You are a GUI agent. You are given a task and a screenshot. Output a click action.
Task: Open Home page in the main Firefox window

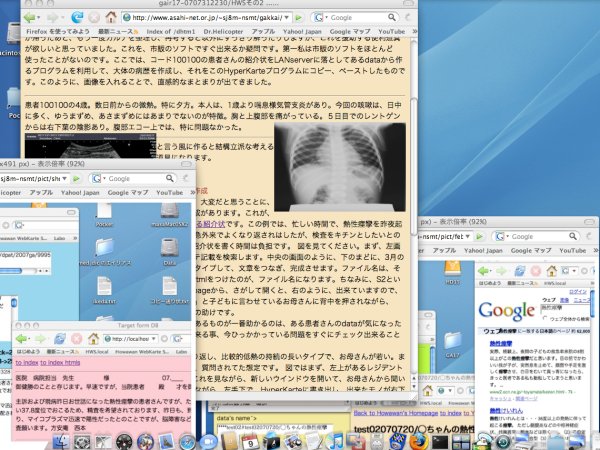pos(111,17)
